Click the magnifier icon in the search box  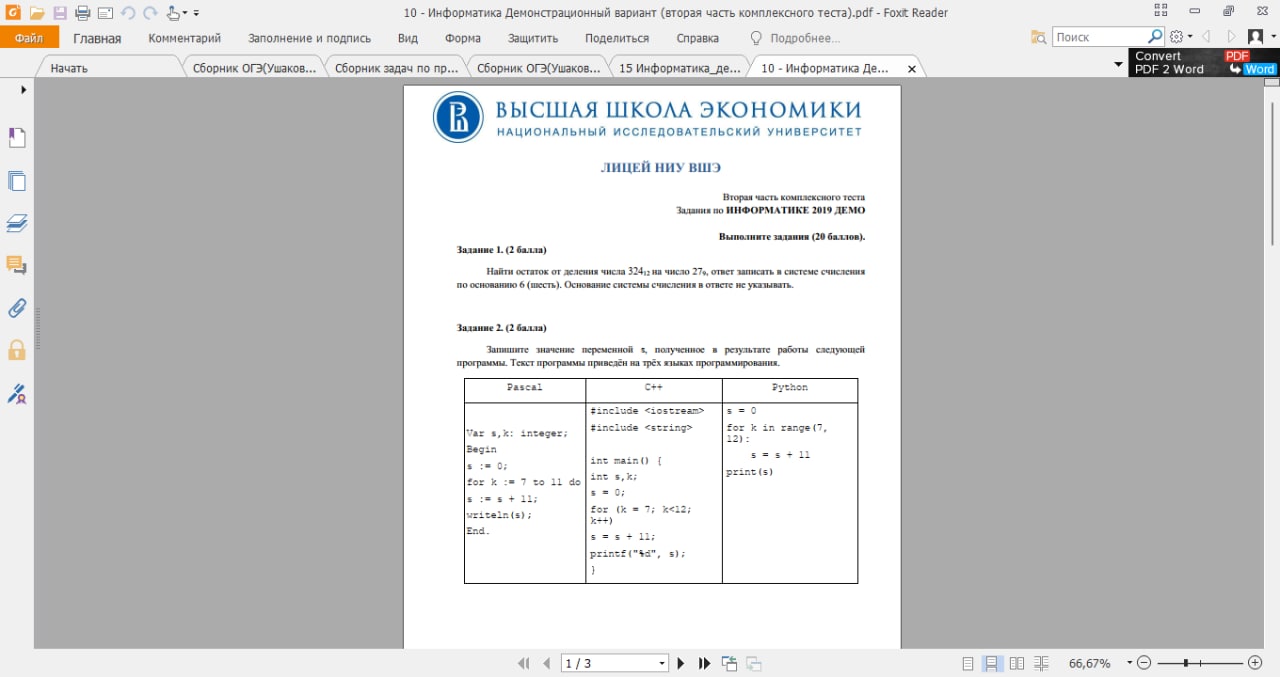[1155, 37]
